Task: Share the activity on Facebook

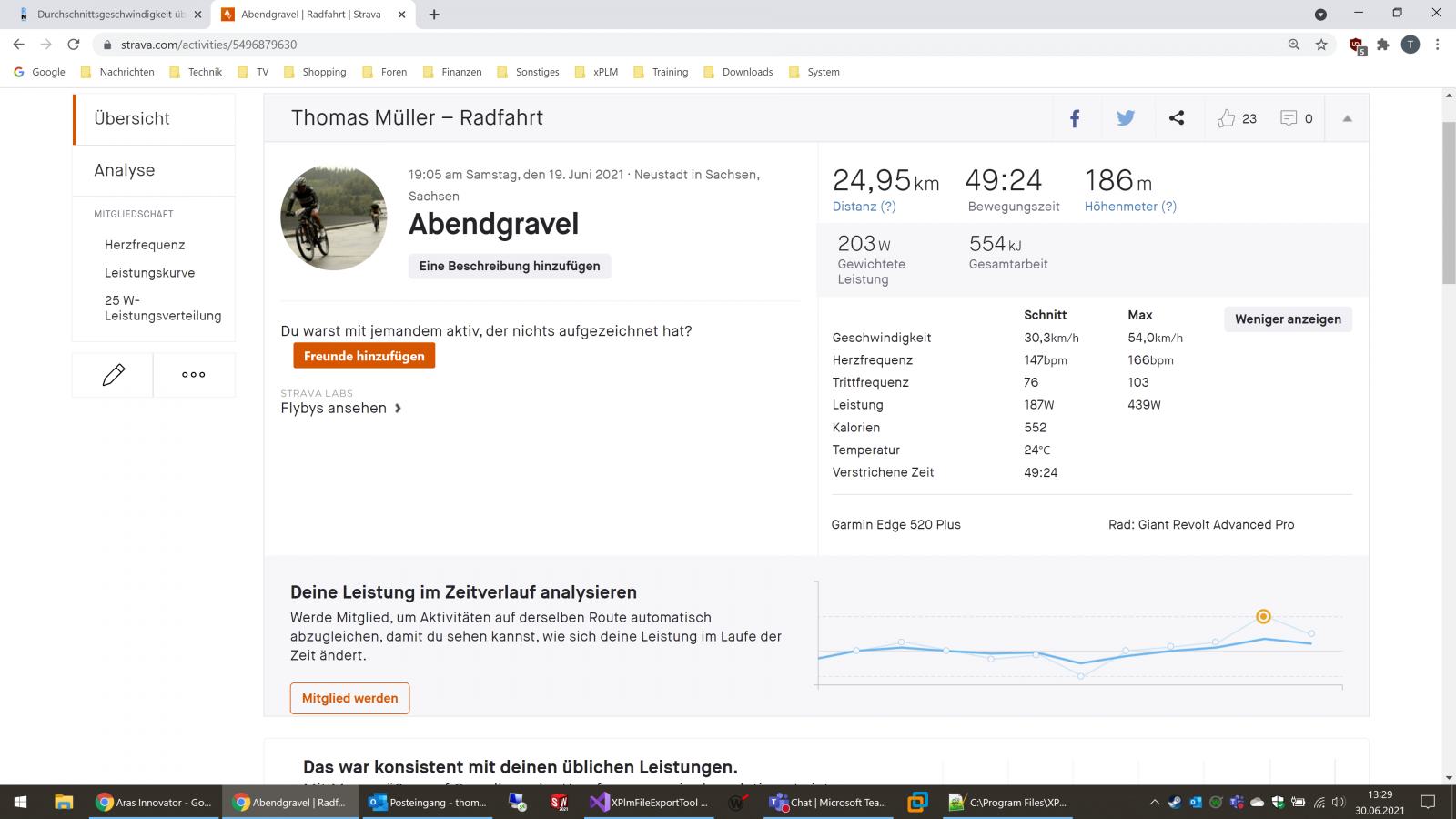Action: [x=1075, y=118]
